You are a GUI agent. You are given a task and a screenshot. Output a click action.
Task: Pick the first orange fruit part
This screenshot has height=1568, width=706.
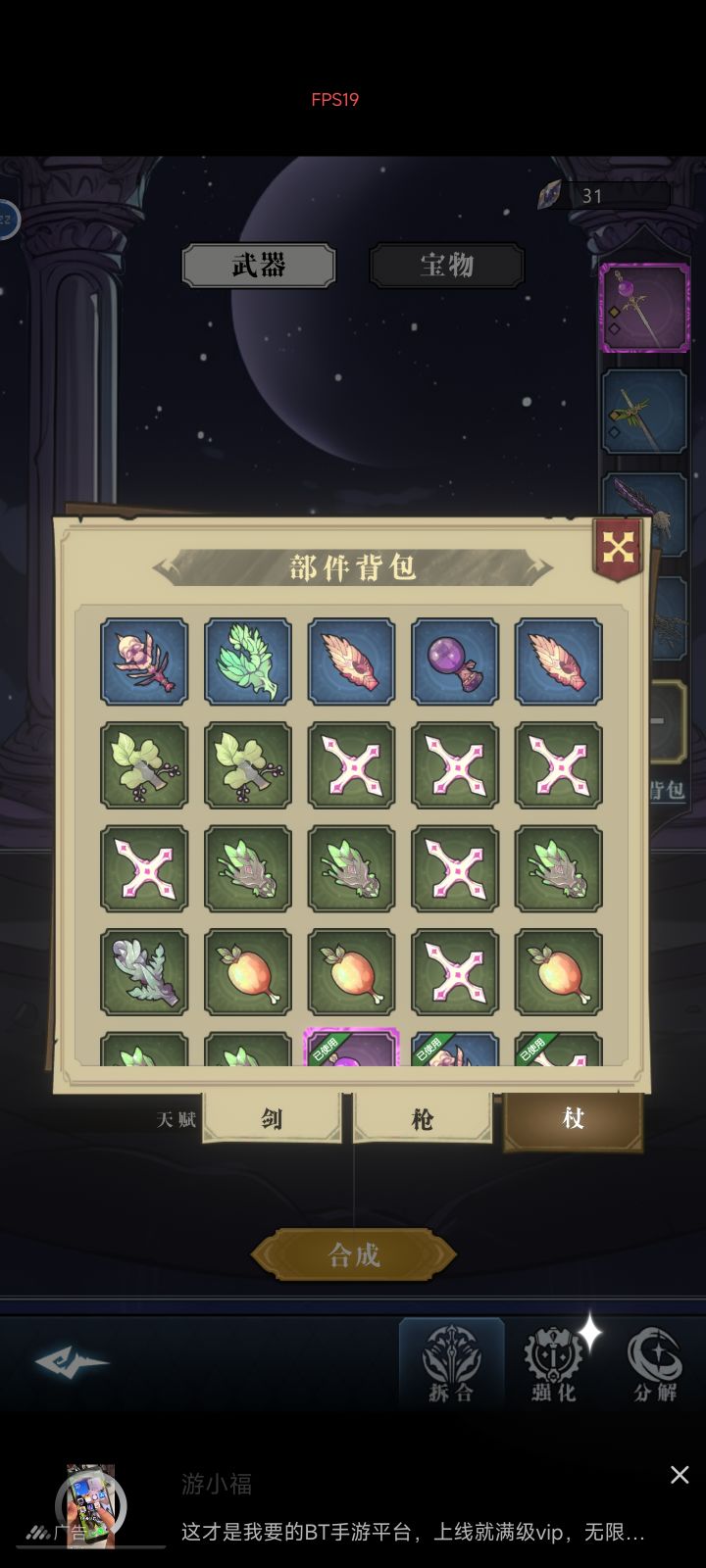click(248, 972)
